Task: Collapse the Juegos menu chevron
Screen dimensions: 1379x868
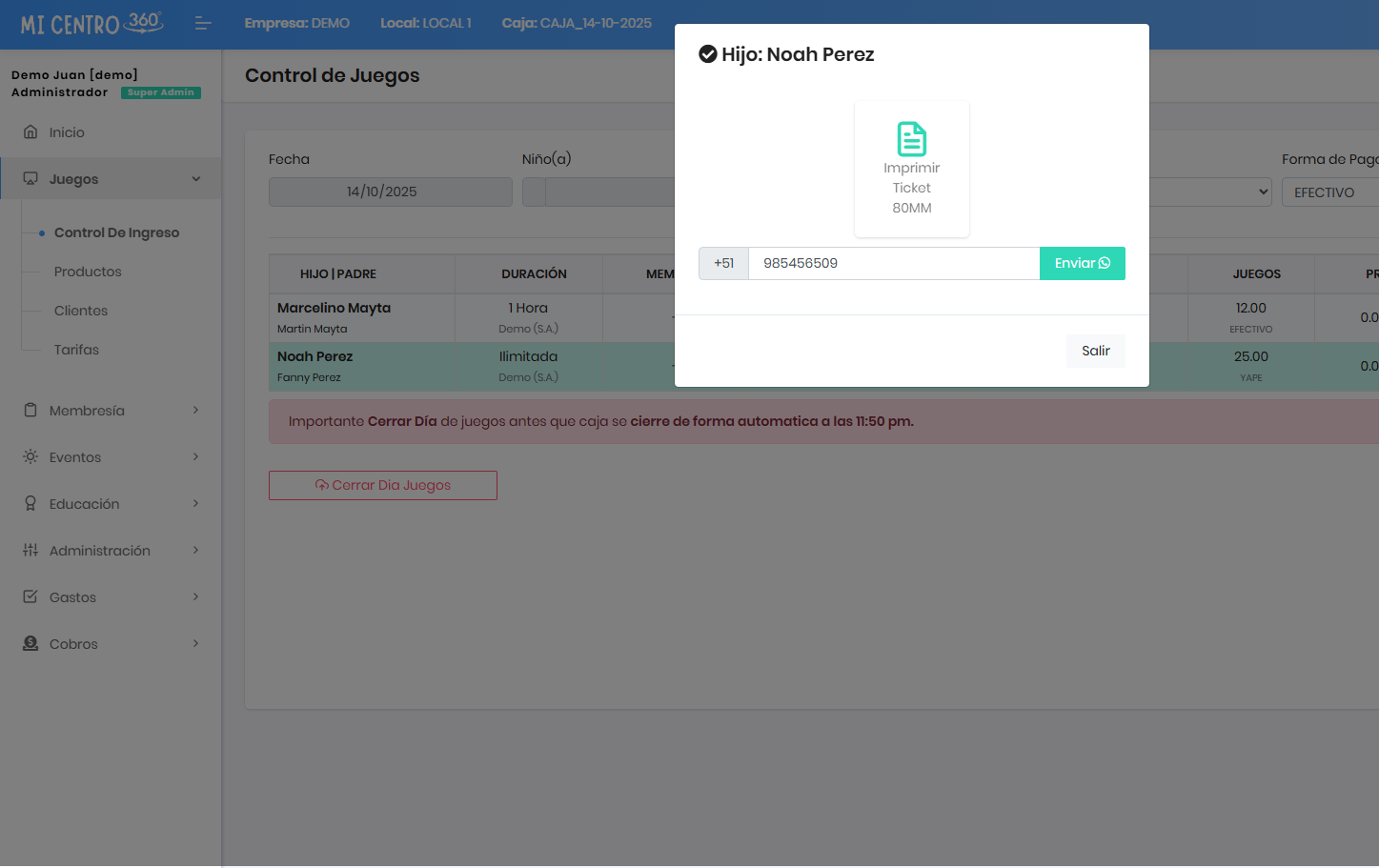Action: tap(196, 179)
